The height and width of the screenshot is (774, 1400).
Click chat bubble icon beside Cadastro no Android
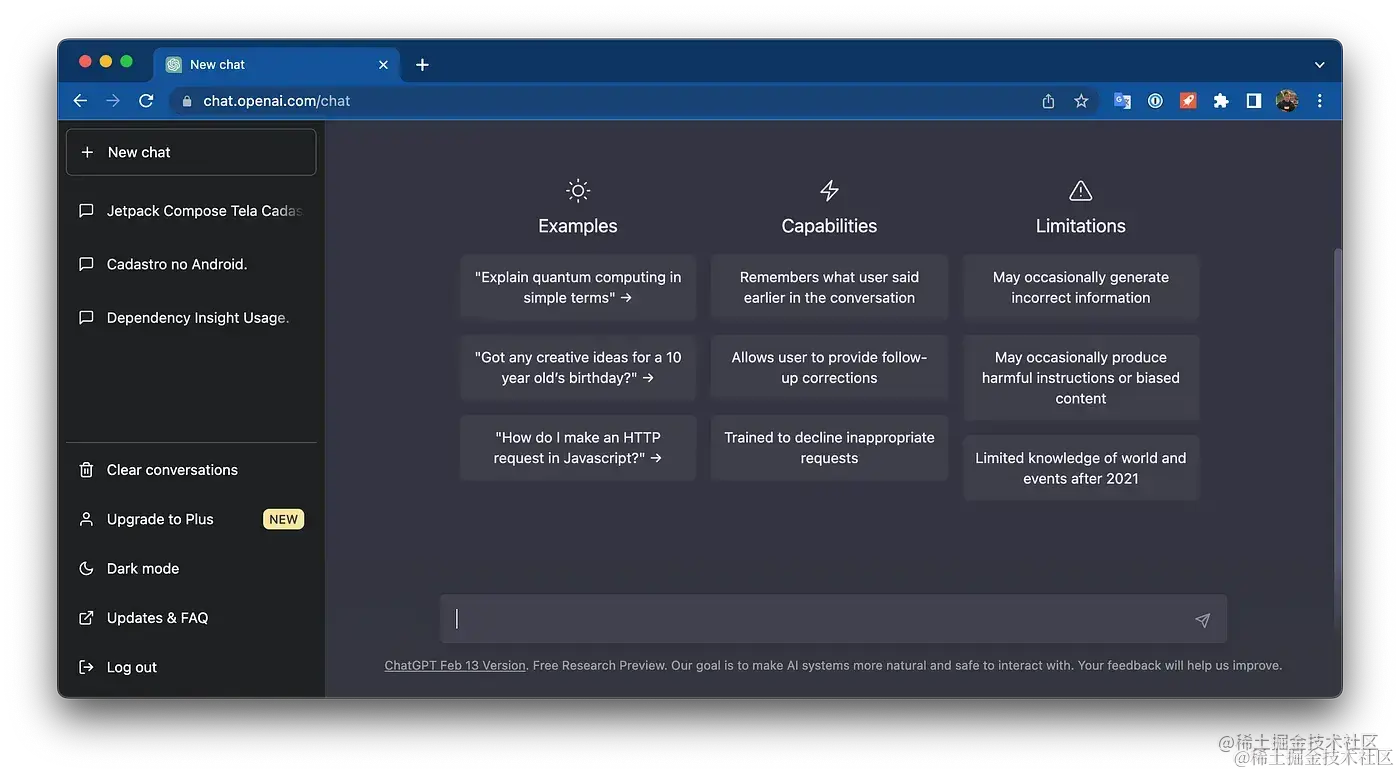point(86,264)
